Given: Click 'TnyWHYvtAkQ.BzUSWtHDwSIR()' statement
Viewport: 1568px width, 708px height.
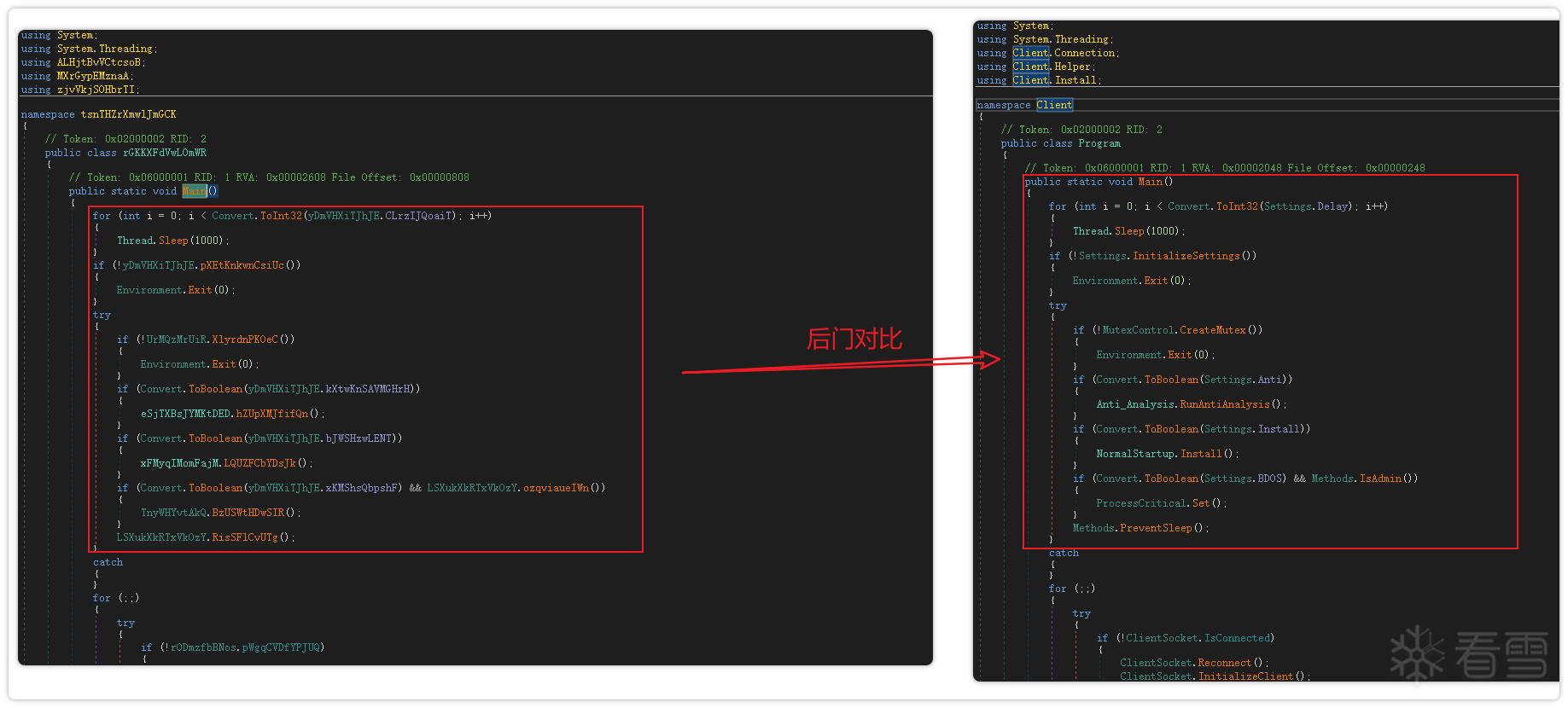Looking at the screenshot, I should (221, 513).
